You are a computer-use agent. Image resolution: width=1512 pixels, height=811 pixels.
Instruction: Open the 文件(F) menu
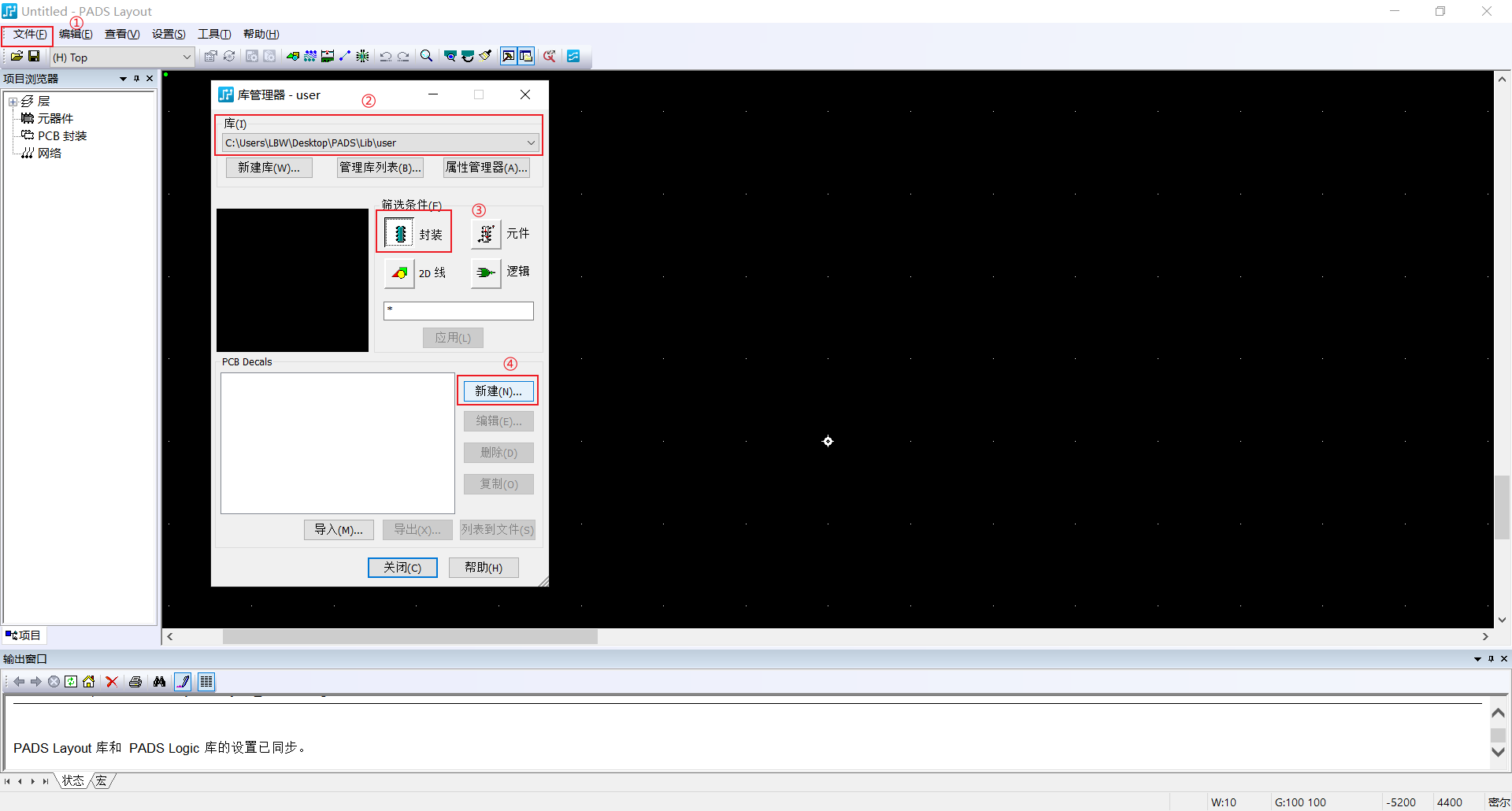[x=30, y=34]
